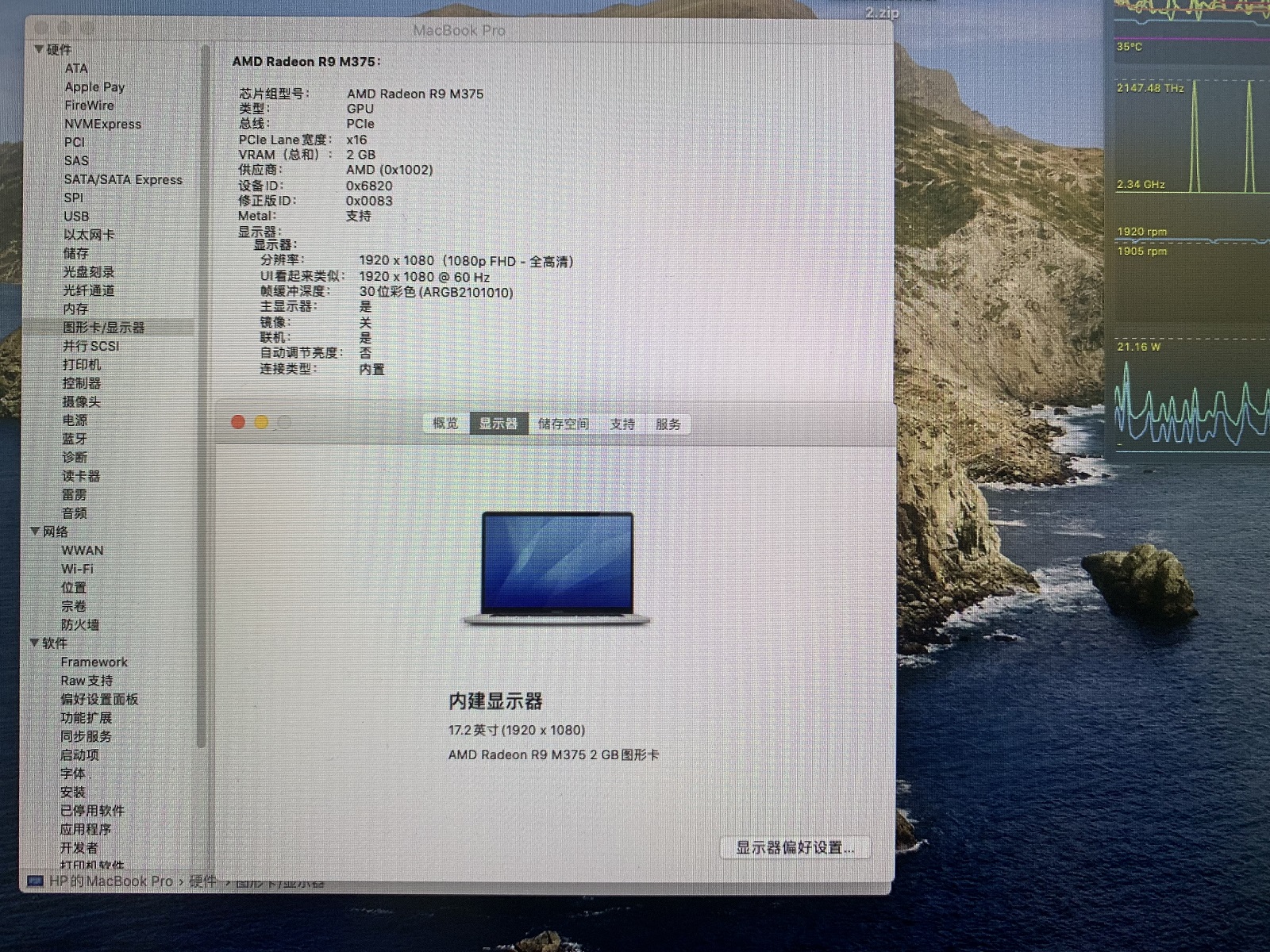The image size is (1270, 952).
Task: Select USB in sidebar
Action: 76,216
